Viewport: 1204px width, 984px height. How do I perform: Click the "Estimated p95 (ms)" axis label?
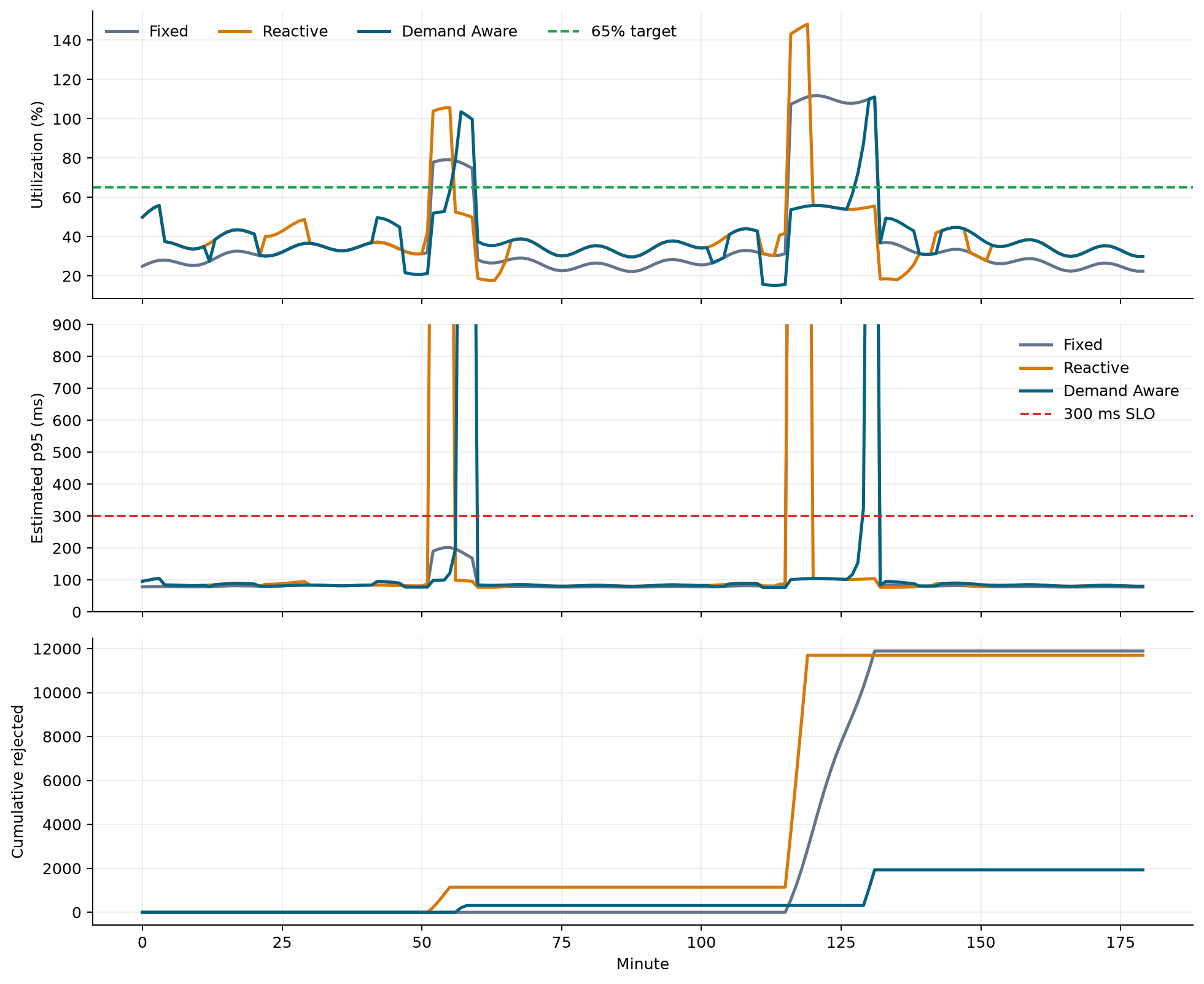[x=37, y=468]
